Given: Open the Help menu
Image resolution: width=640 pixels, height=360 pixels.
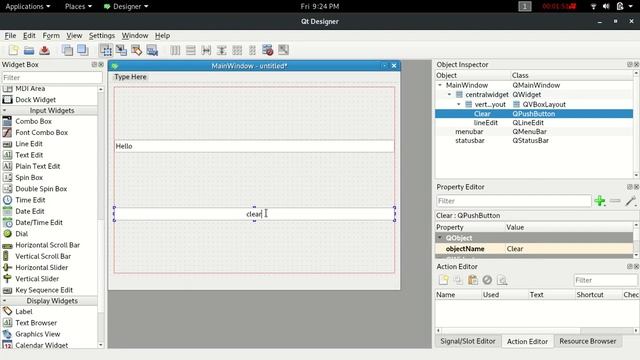Looking at the screenshot, I should pos(162,36).
